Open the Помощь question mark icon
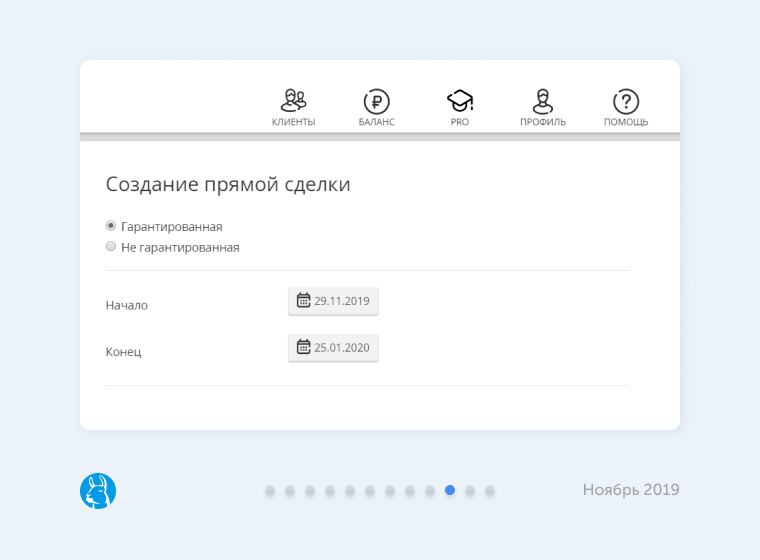Screen dimensions: 760x560 [626, 101]
